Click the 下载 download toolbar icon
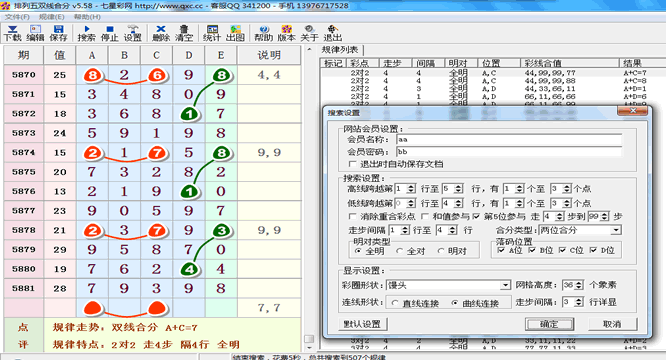 pyautogui.click(x=12, y=33)
